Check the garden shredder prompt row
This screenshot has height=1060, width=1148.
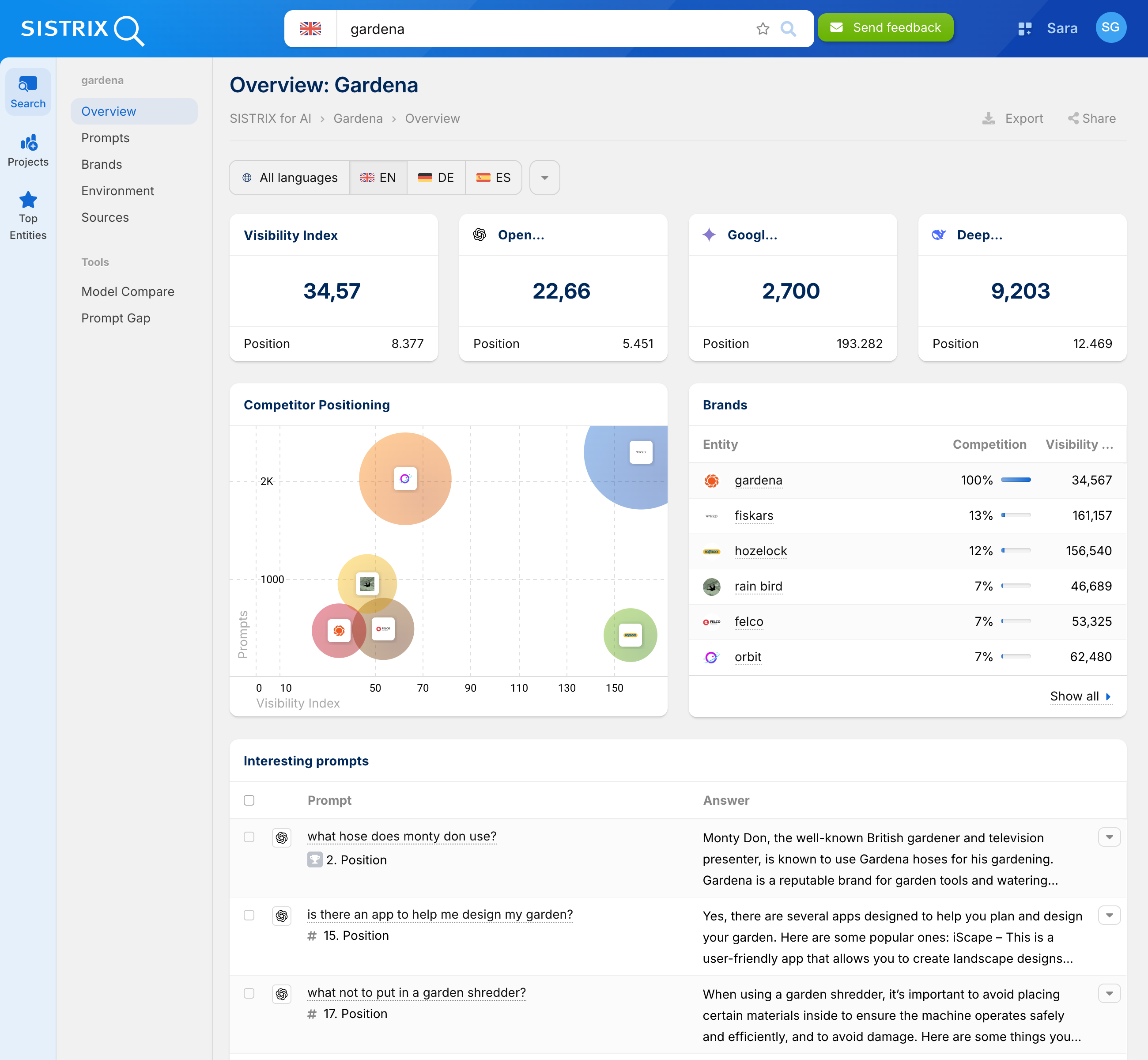tap(249, 993)
